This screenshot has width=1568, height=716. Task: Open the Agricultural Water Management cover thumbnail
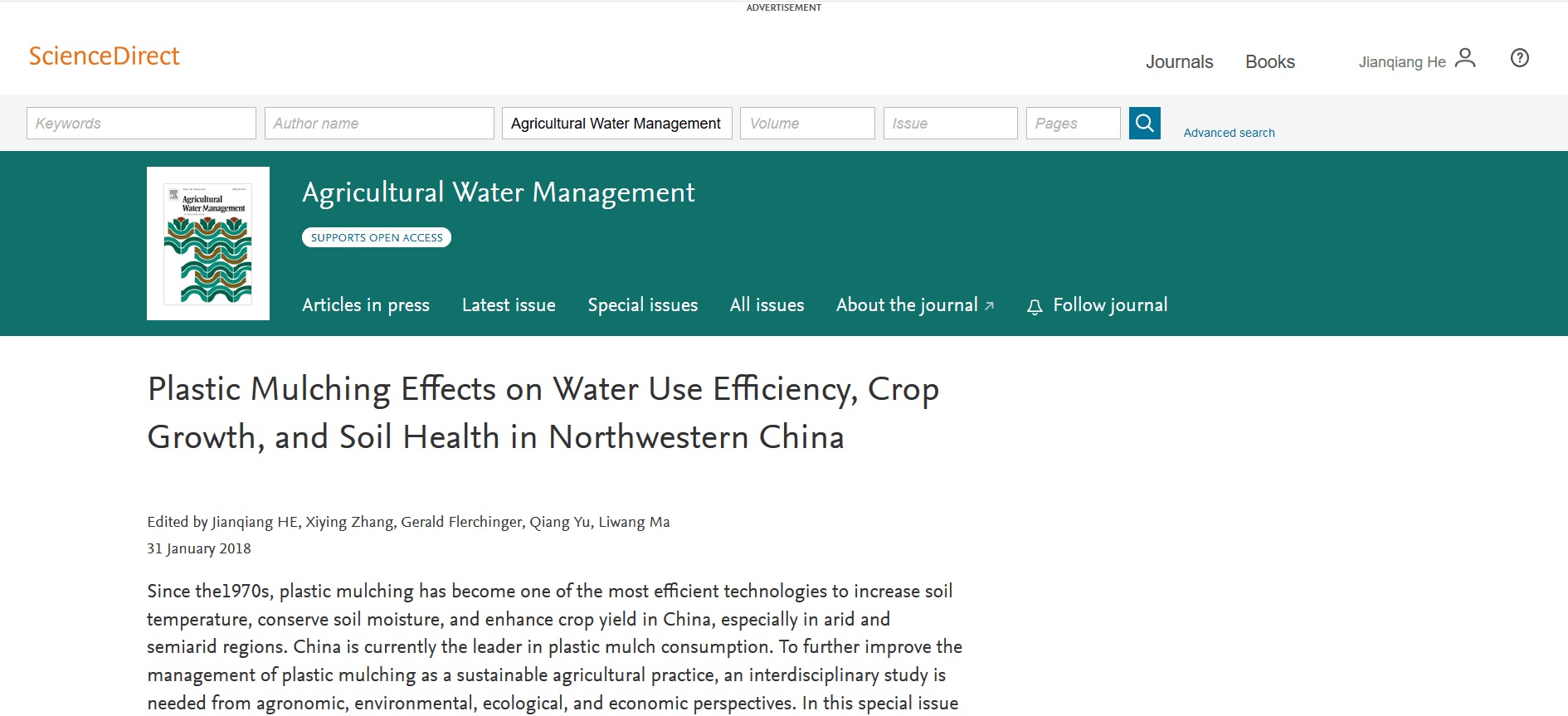[x=208, y=244]
